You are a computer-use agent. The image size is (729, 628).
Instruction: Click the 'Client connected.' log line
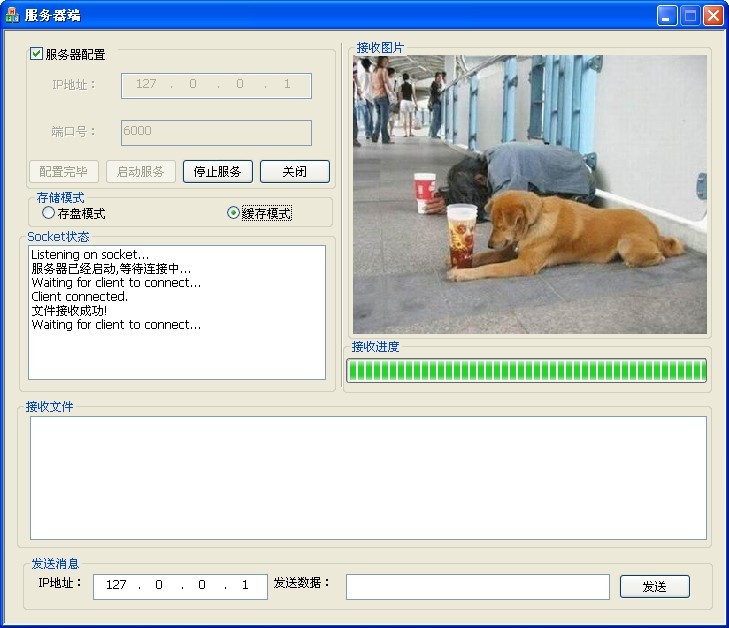pos(80,297)
